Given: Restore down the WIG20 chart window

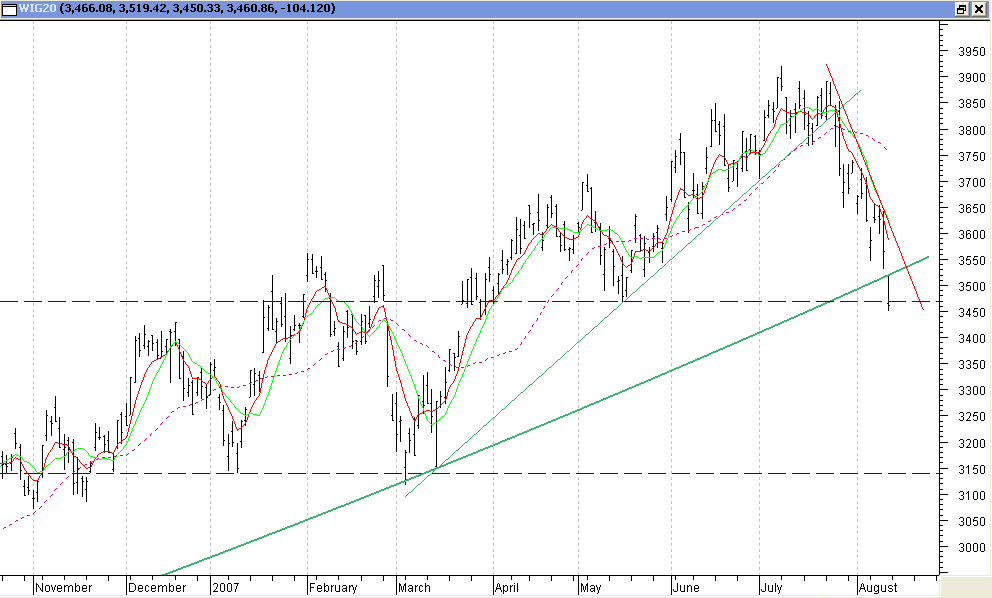Looking at the screenshot, I should [x=962, y=9].
